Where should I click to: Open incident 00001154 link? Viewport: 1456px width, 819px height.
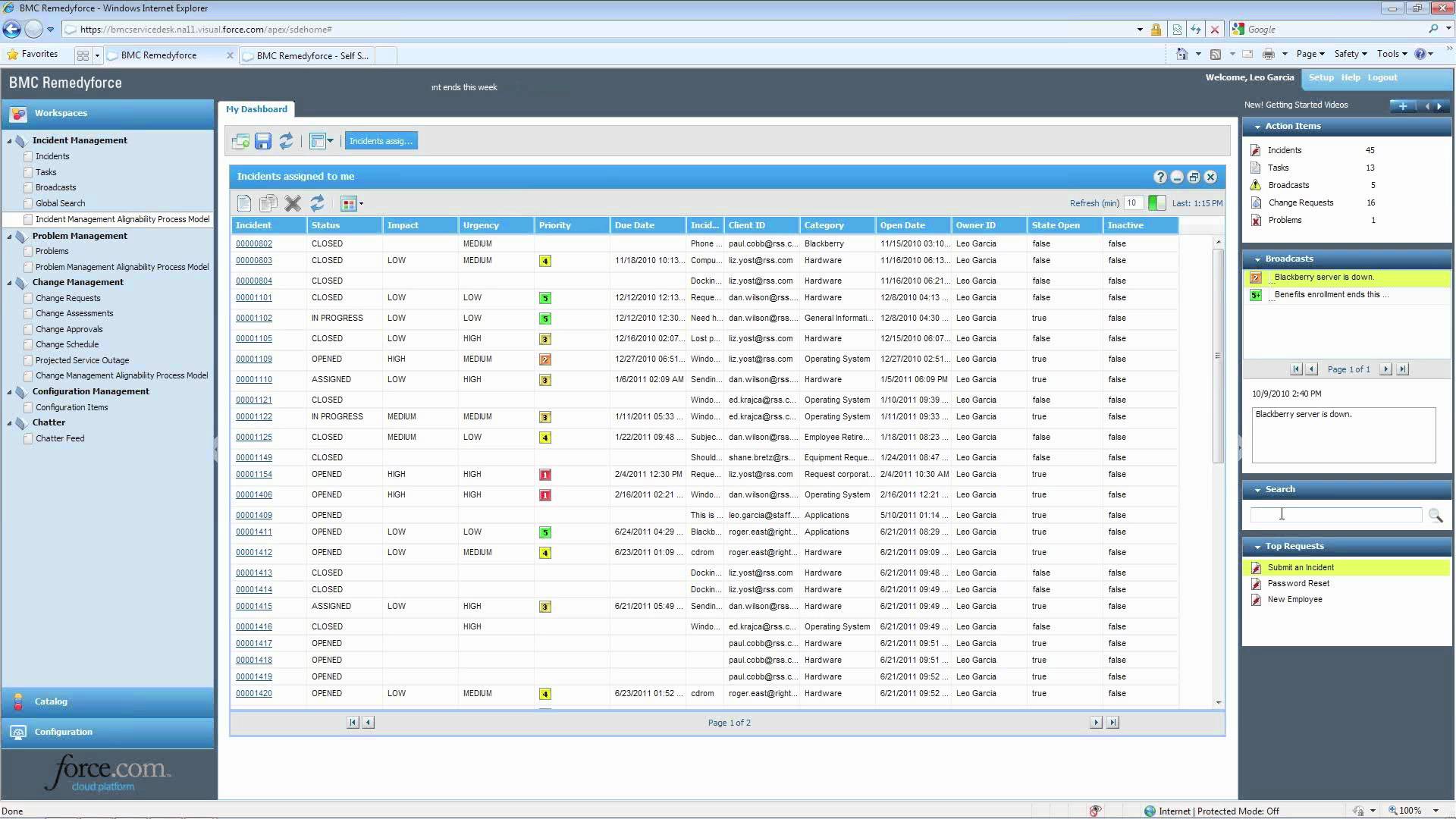coord(253,475)
